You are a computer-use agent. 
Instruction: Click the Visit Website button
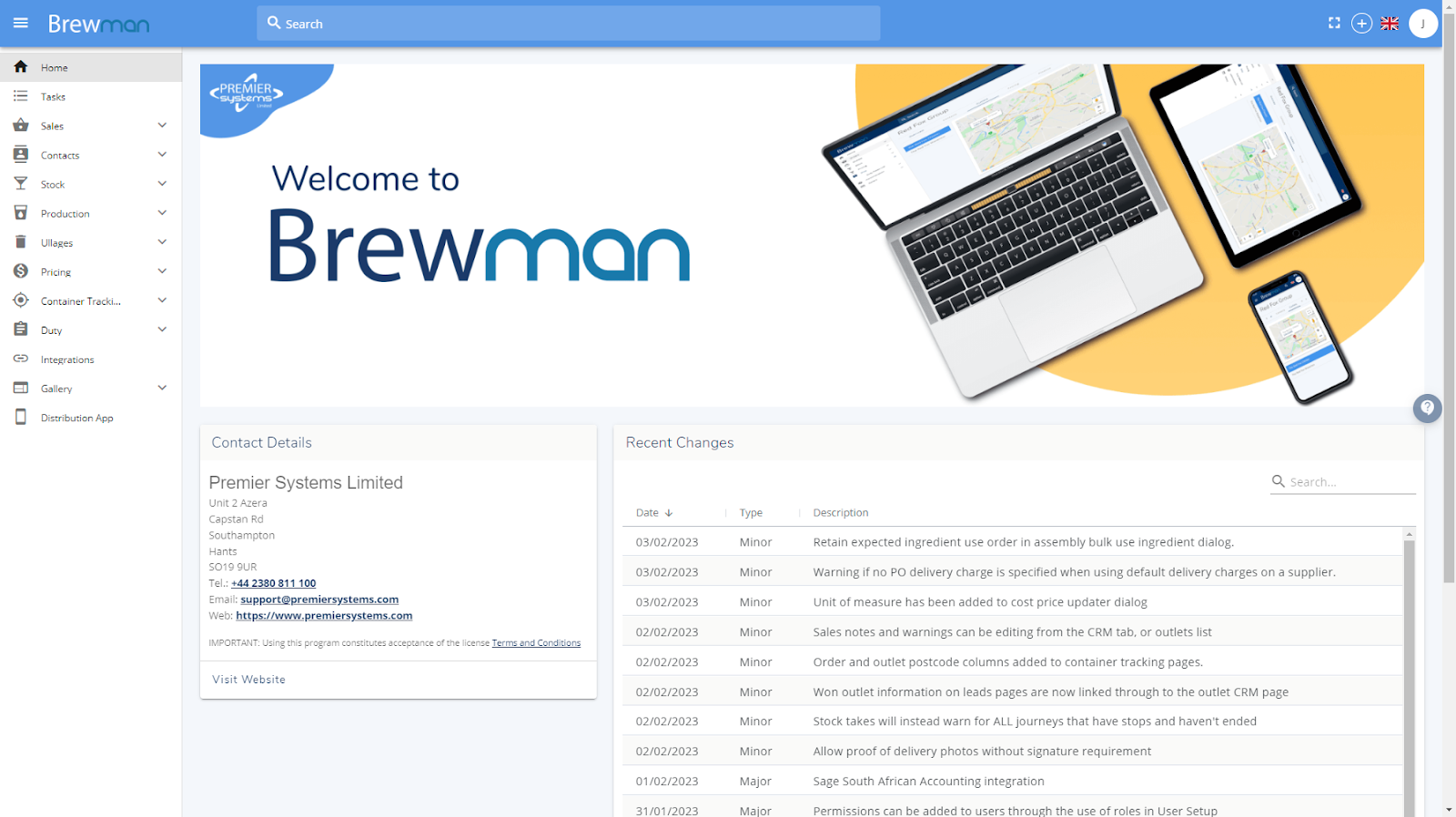pos(248,680)
